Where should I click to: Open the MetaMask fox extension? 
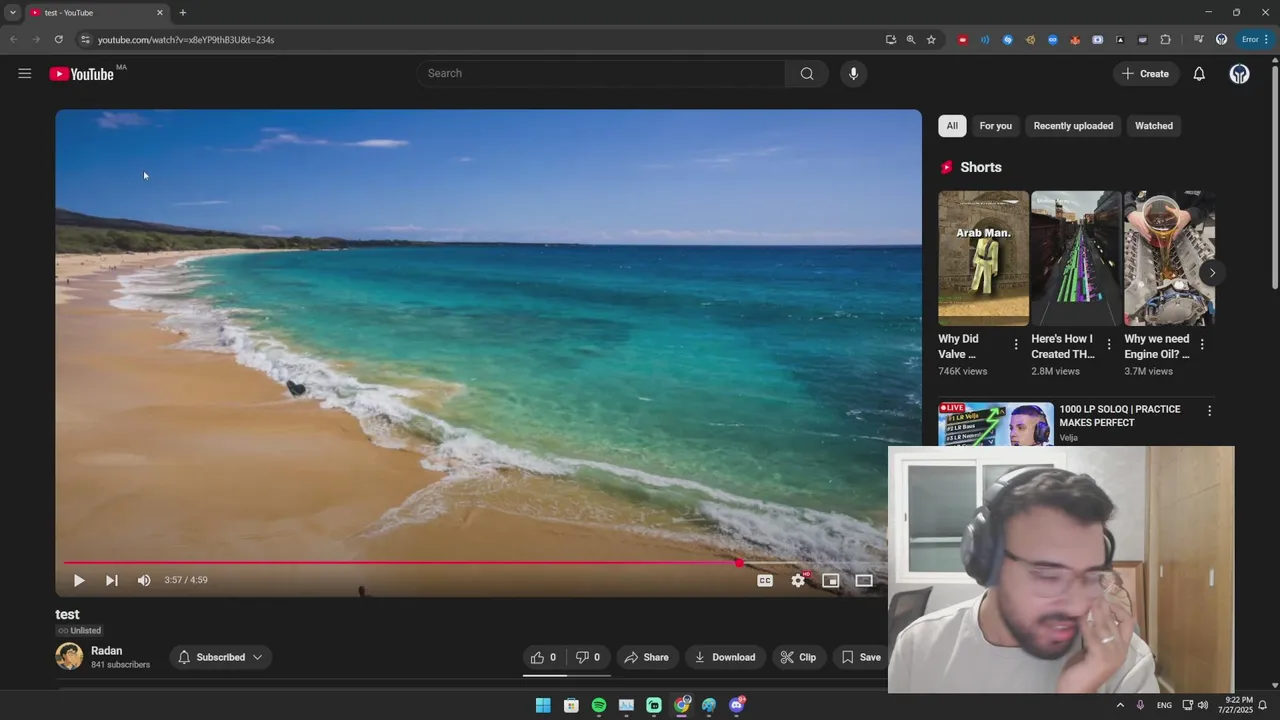1075,40
